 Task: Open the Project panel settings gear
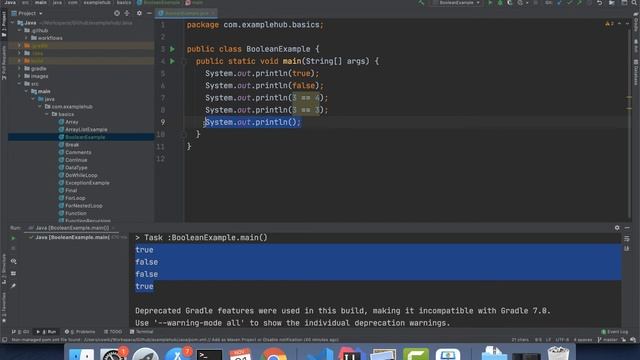point(139,13)
